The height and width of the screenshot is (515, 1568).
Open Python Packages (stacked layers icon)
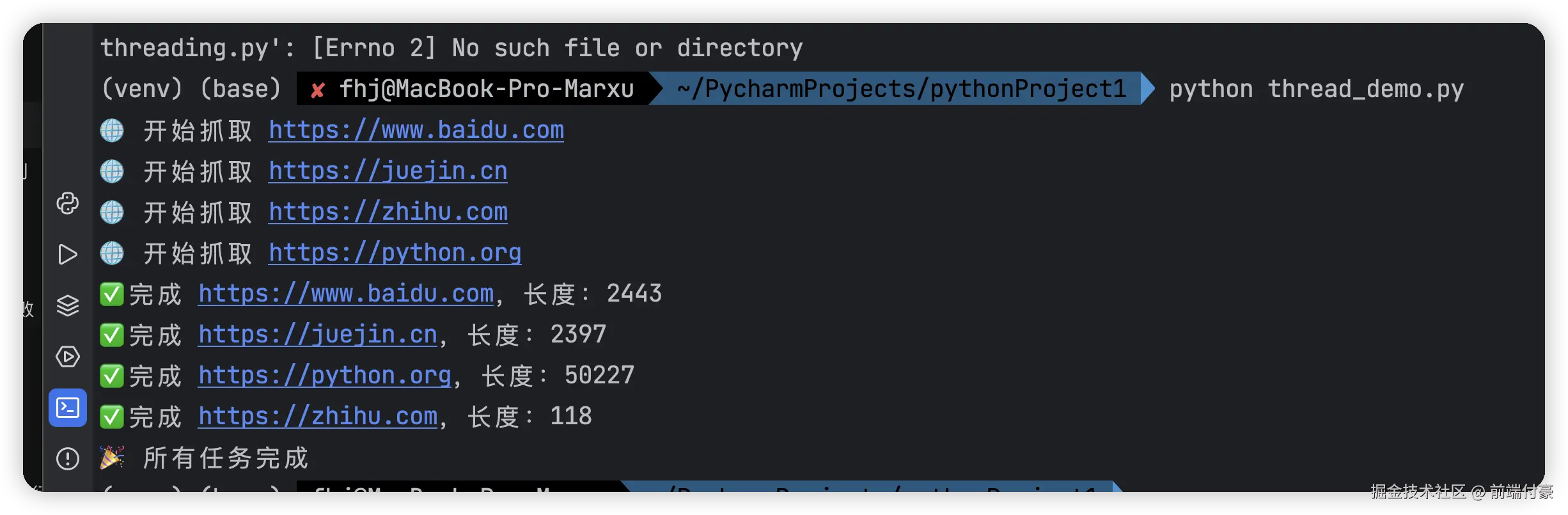click(x=68, y=305)
